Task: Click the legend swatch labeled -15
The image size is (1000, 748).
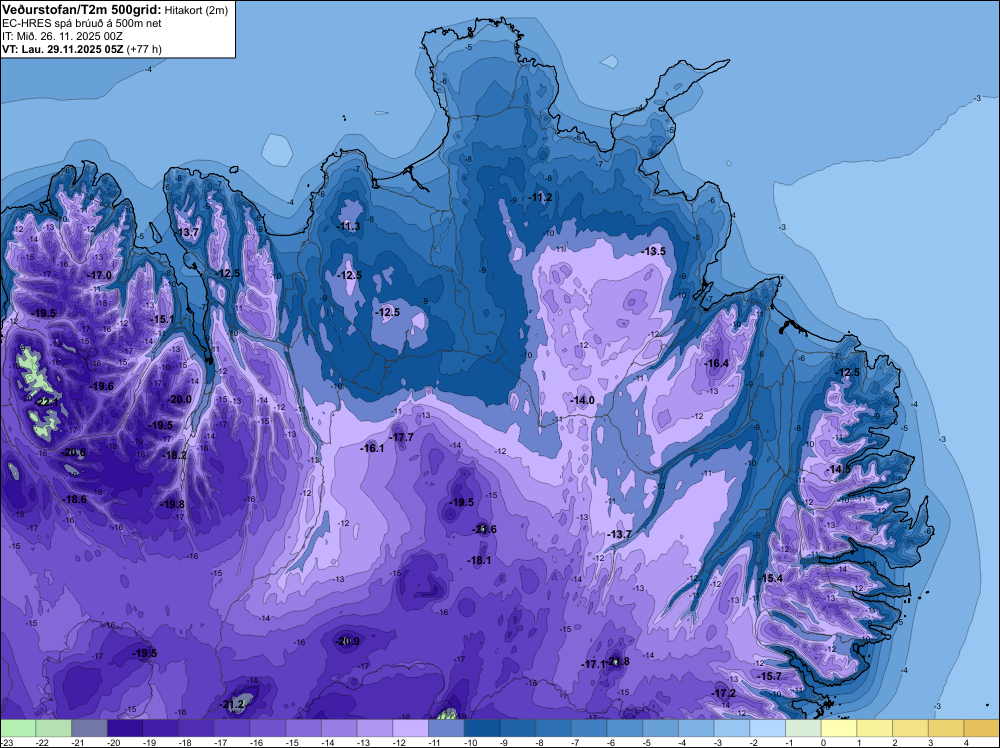Action: tap(304, 728)
